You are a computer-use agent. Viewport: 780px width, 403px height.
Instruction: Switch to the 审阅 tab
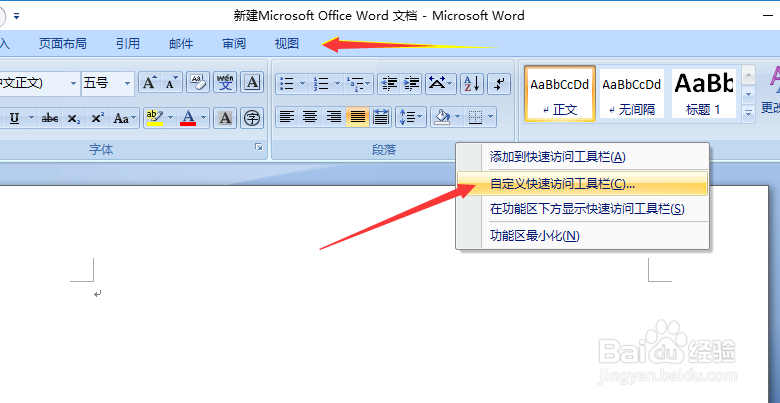click(234, 44)
